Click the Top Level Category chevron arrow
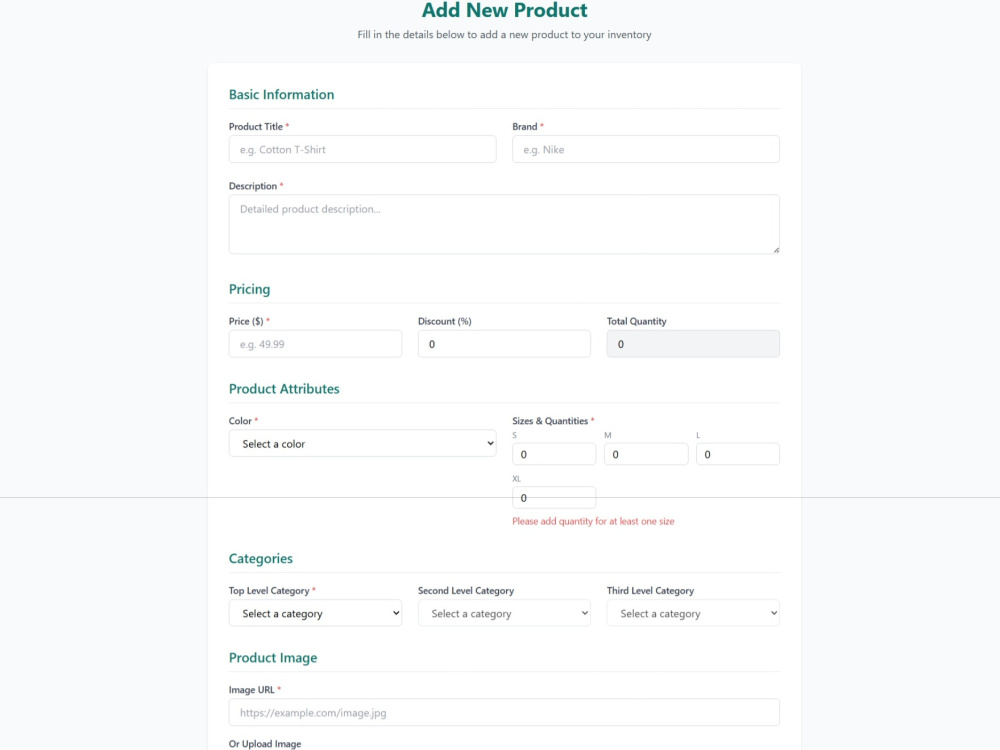The height and width of the screenshot is (750, 1000). 395,613
